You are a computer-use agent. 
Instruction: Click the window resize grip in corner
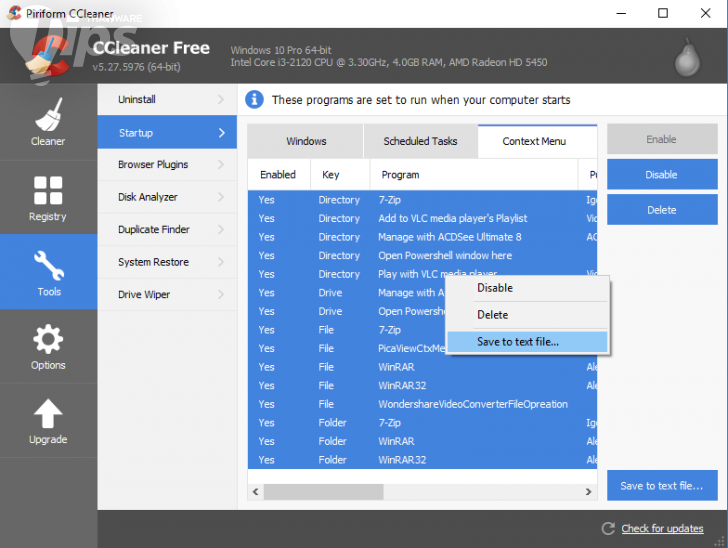[720, 541]
